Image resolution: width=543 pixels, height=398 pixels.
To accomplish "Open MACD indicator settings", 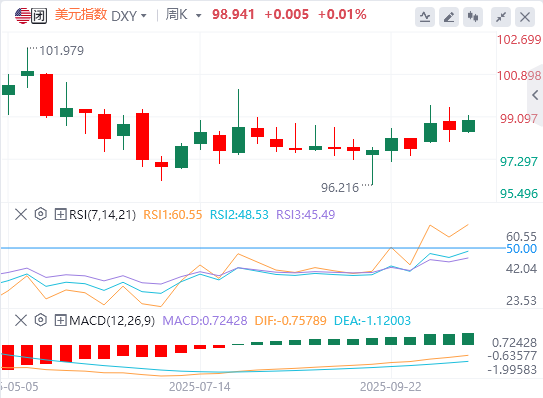I will (41, 320).
